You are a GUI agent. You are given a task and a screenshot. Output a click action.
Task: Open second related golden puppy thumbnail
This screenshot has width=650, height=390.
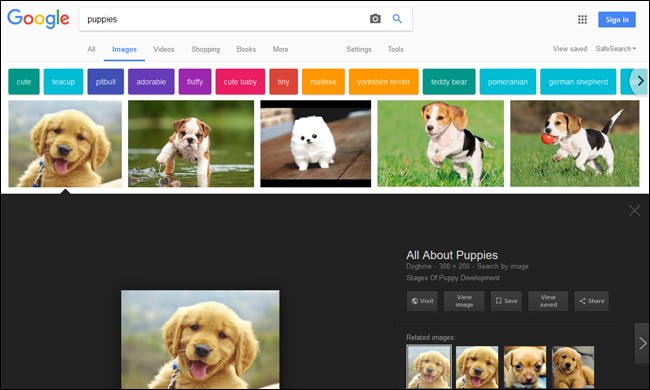coord(477,367)
